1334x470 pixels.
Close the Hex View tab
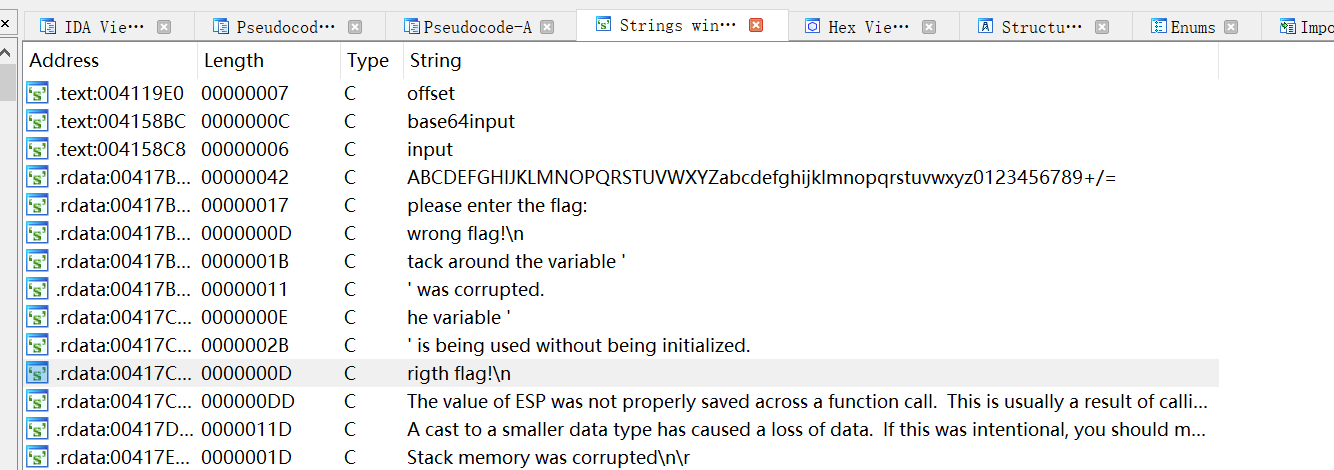(x=929, y=27)
